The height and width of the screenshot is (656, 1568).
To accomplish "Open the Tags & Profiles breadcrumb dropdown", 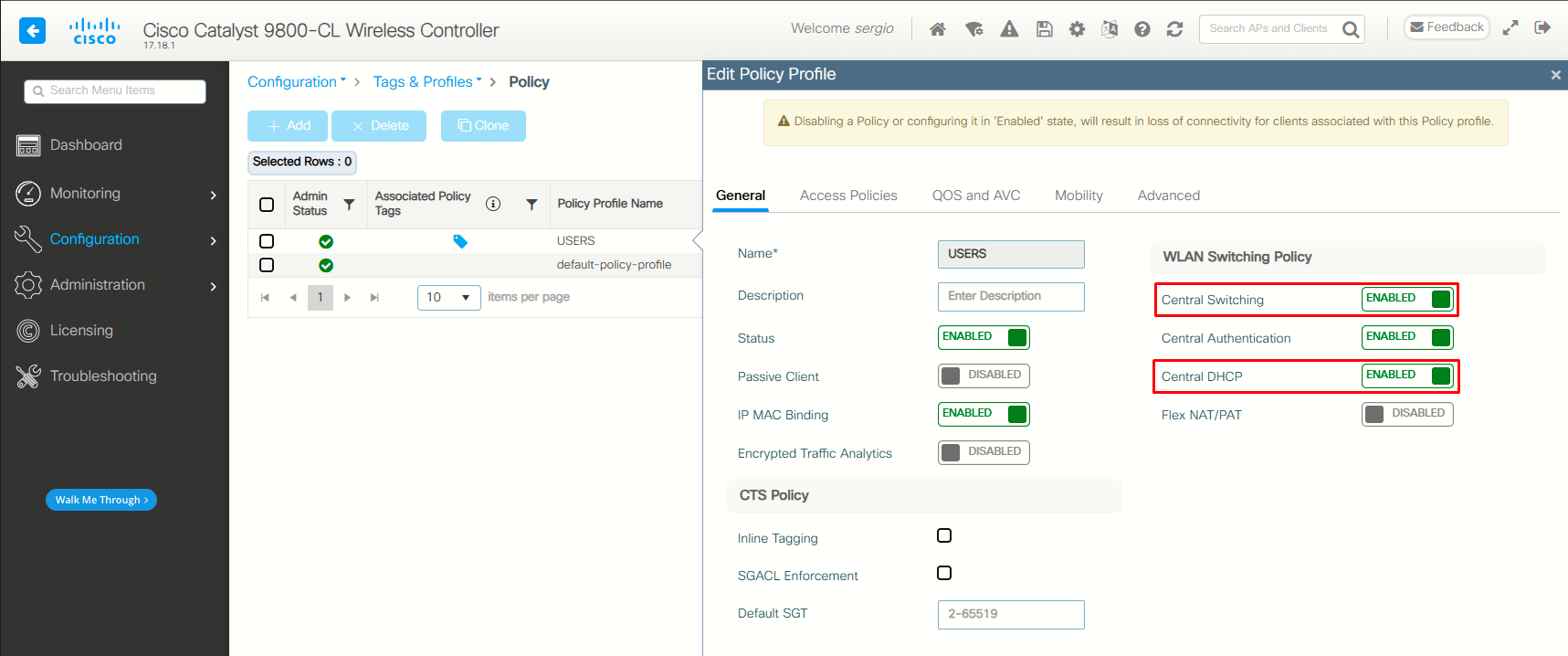I will (427, 82).
